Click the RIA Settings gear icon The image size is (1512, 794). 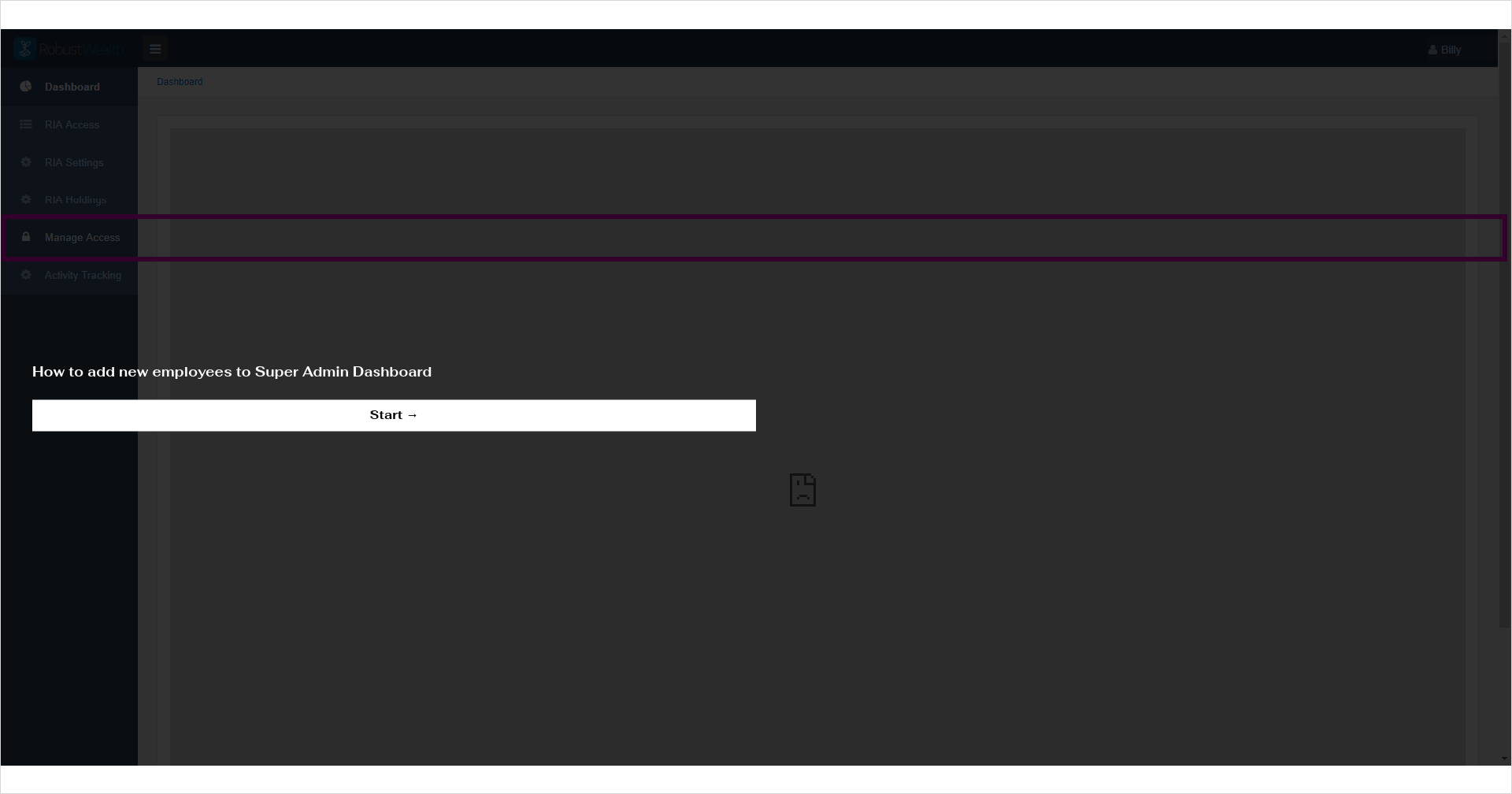coord(26,162)
